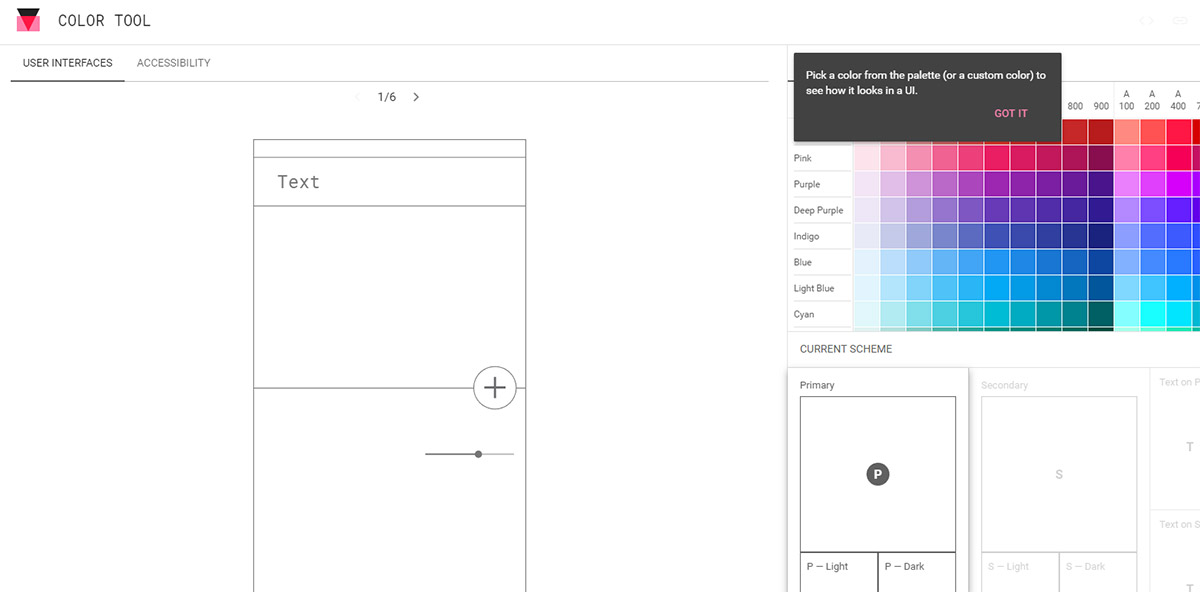1200x592 pixels.
Task: Pick the Red 900 color swatch
Action: [1100, 132]
